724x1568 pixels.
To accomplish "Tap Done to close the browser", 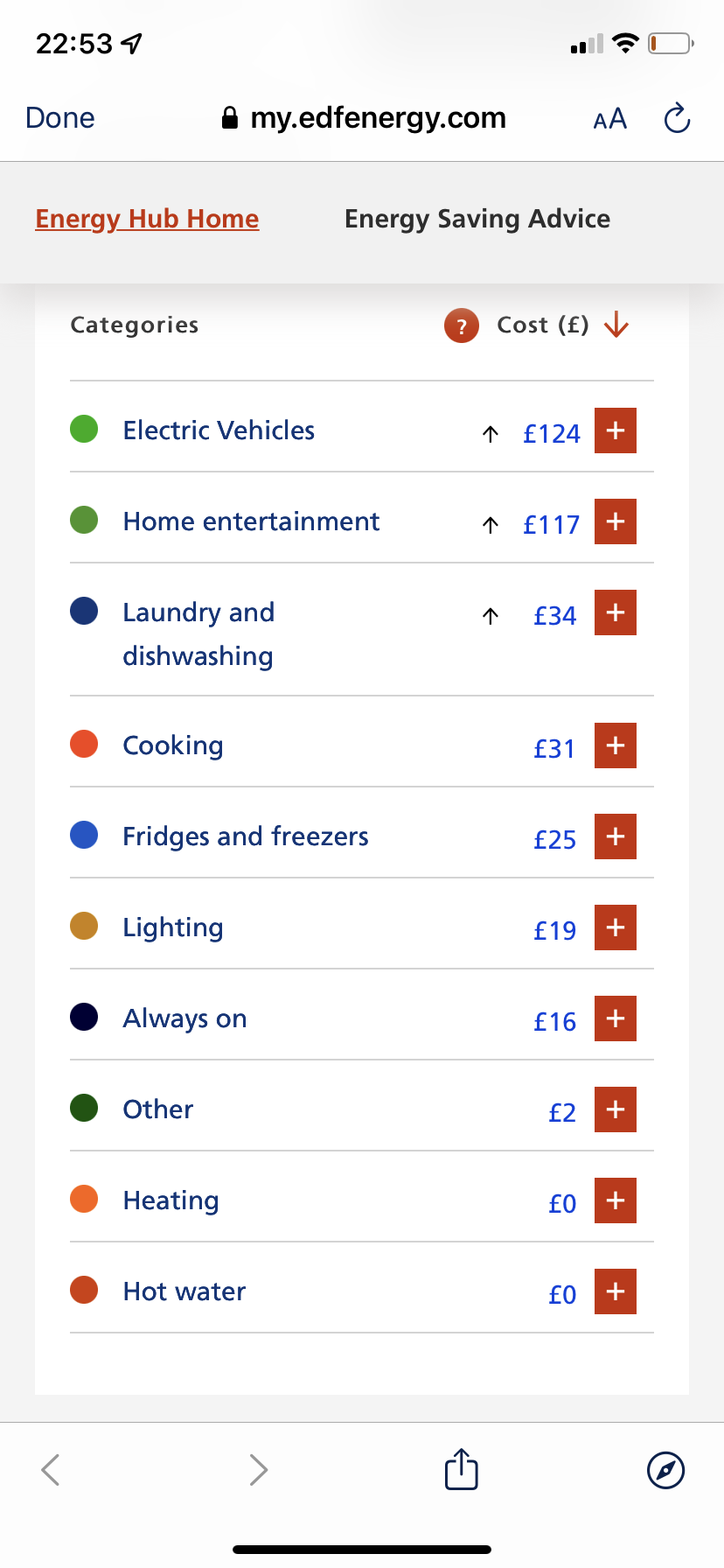I will click(60, 118).
